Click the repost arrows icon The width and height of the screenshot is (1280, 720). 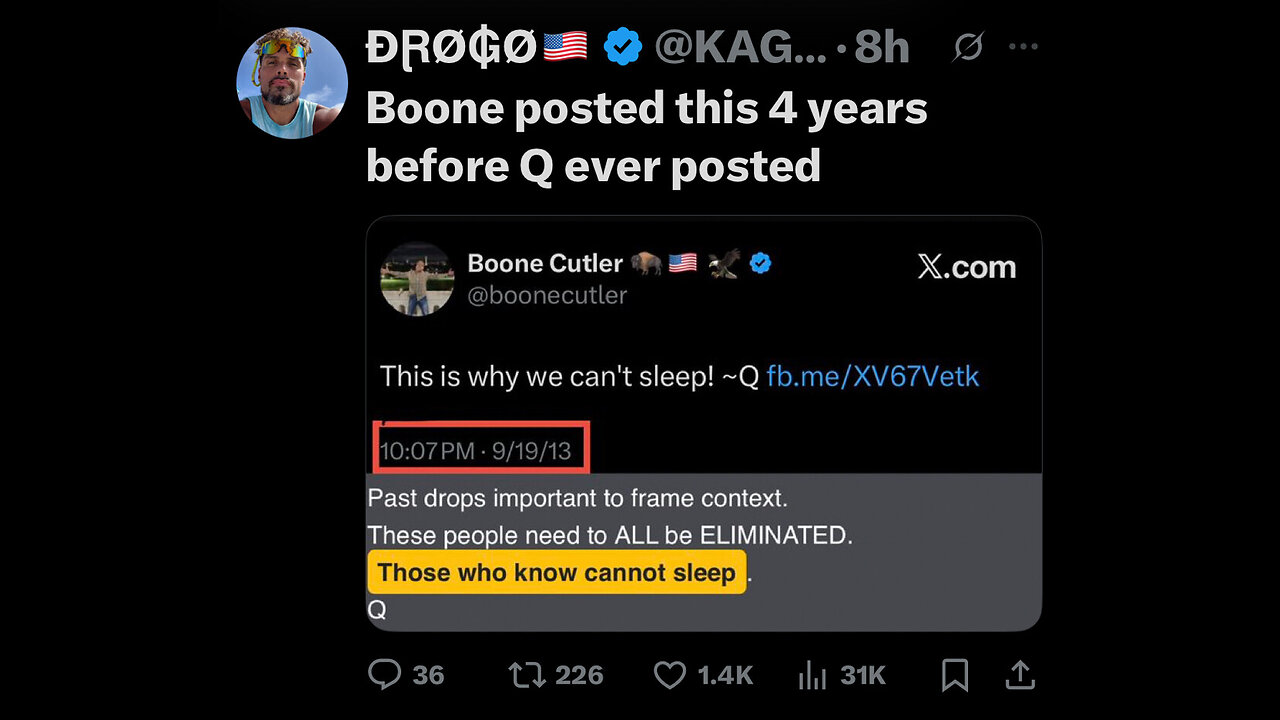[528, 675]
